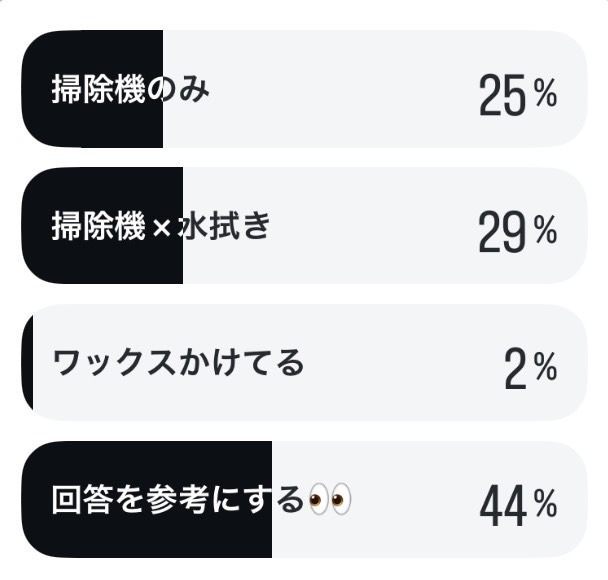Vote for 回答を参考にする option

pyautogui.click(x=304, y=499)
